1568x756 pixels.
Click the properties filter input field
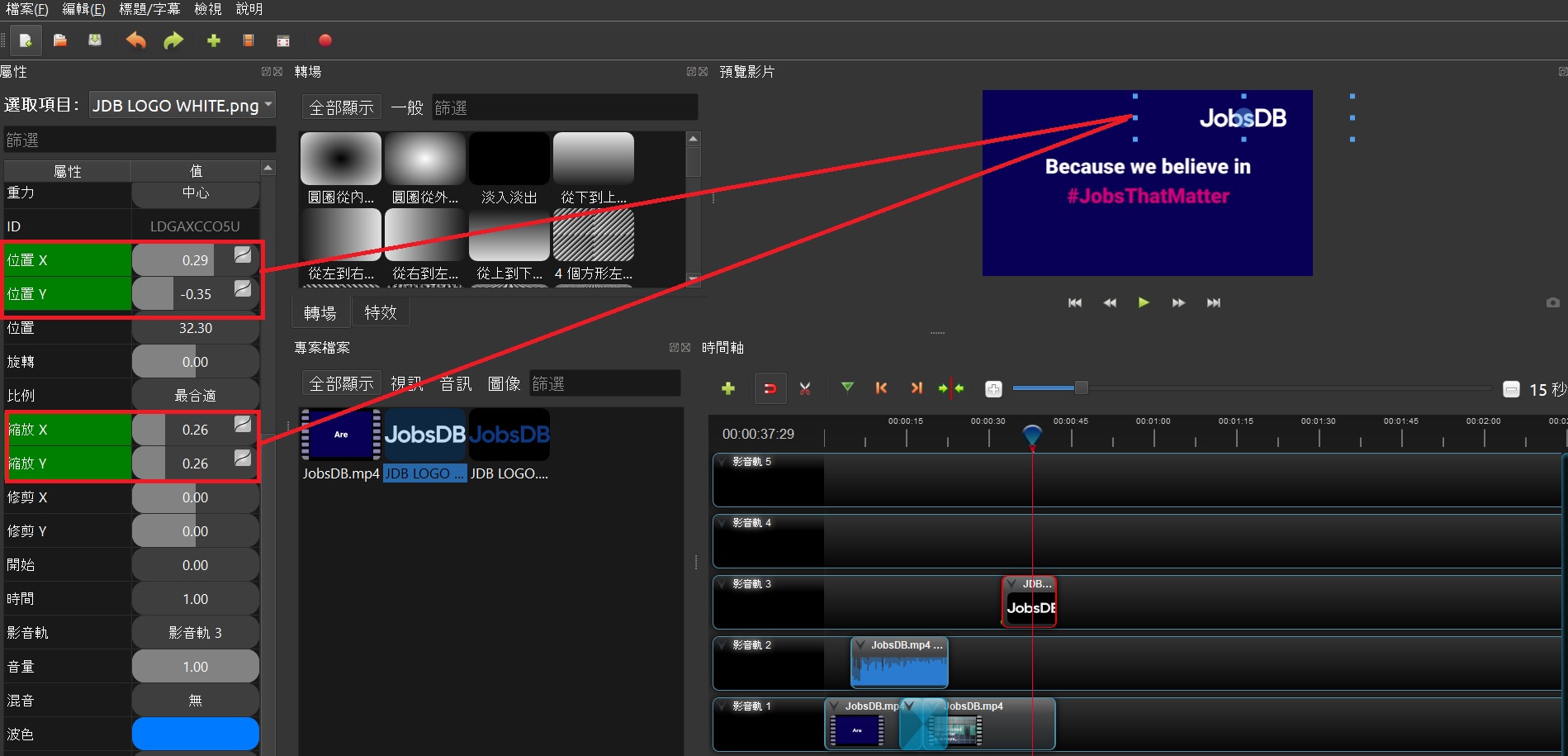point(140,140)
